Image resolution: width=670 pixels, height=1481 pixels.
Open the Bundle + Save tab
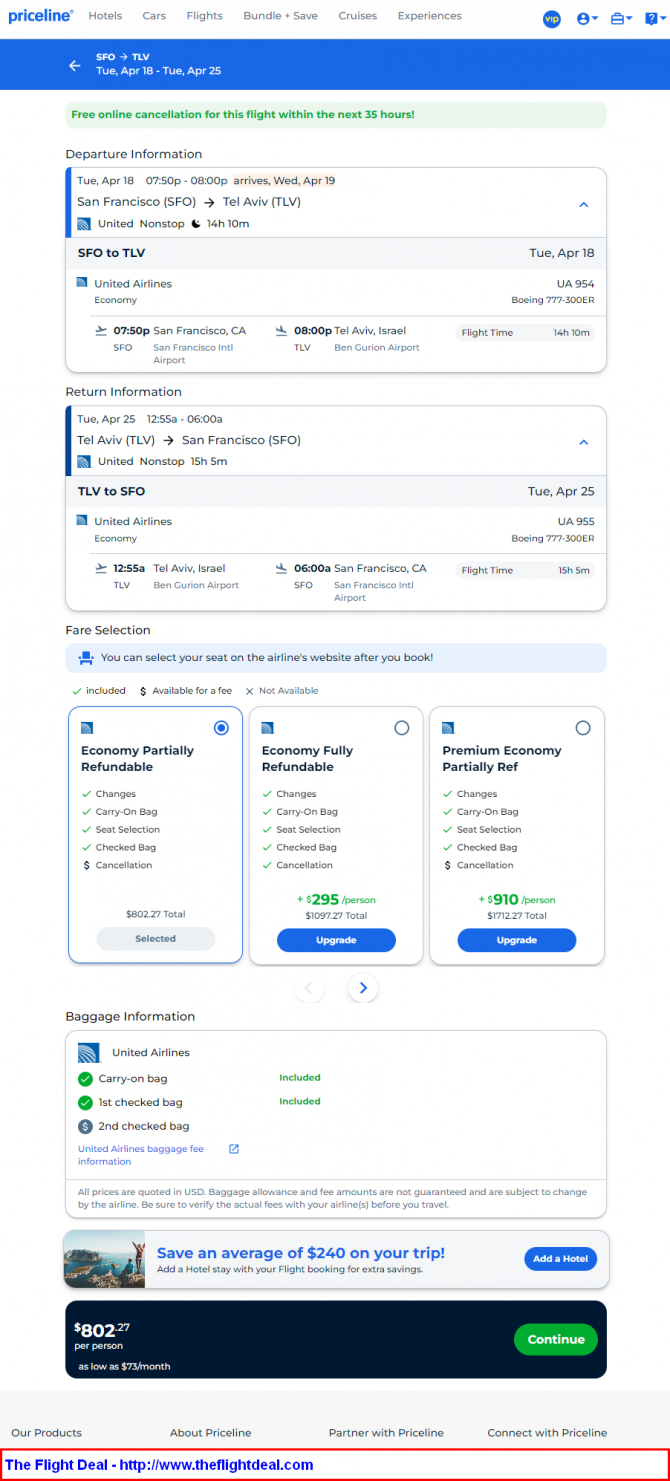pos(280,16)
